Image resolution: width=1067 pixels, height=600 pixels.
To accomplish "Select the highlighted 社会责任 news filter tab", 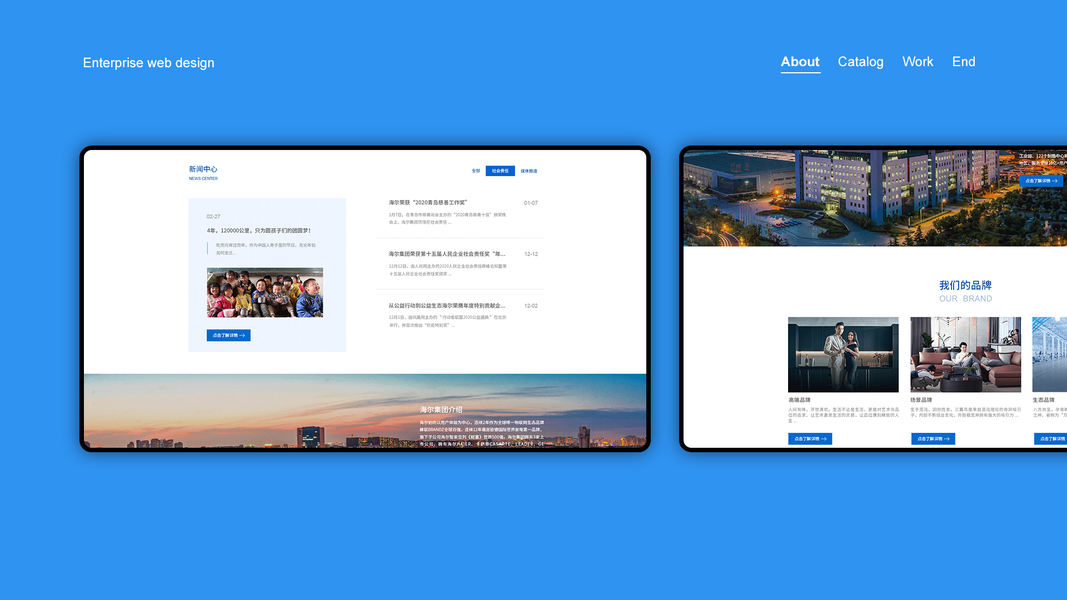I will pos(500,171).
